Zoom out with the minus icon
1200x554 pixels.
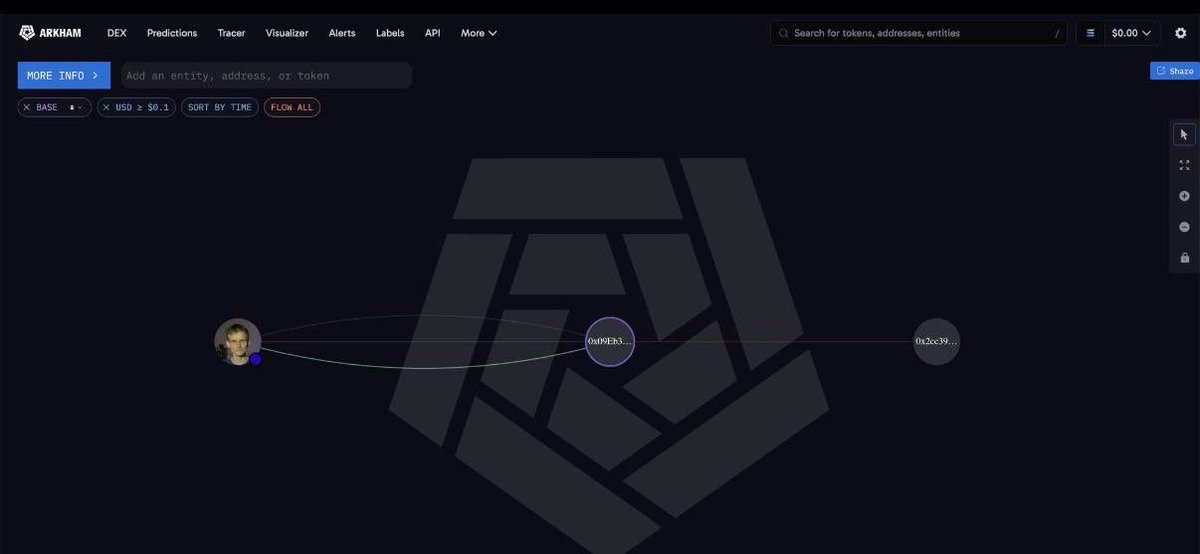1184,227
